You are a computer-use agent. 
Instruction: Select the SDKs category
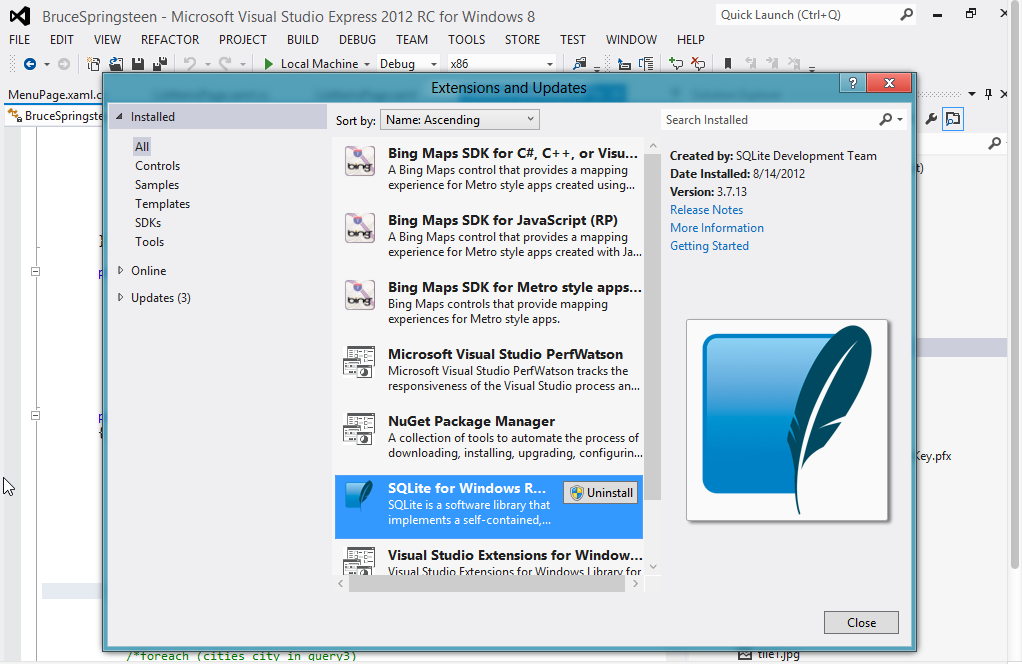tap(148, 223)
